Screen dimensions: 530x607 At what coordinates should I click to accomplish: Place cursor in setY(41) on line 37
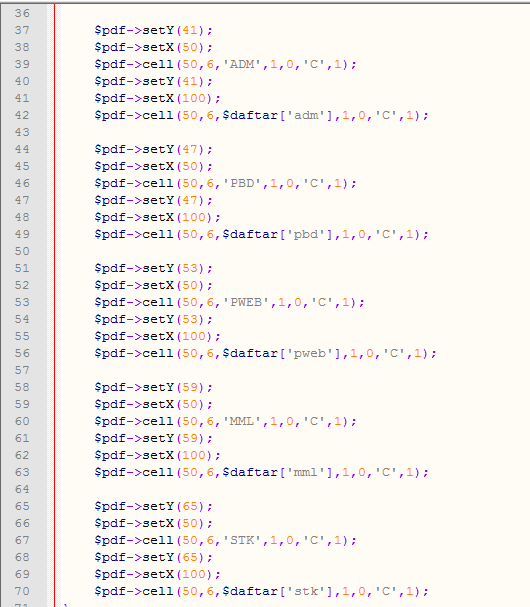173,30
